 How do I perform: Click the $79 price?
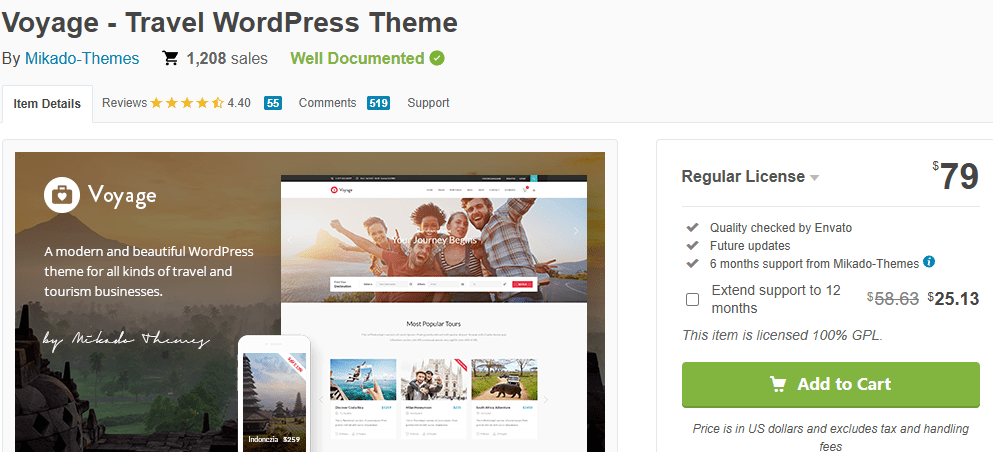[x=956, y=177]
